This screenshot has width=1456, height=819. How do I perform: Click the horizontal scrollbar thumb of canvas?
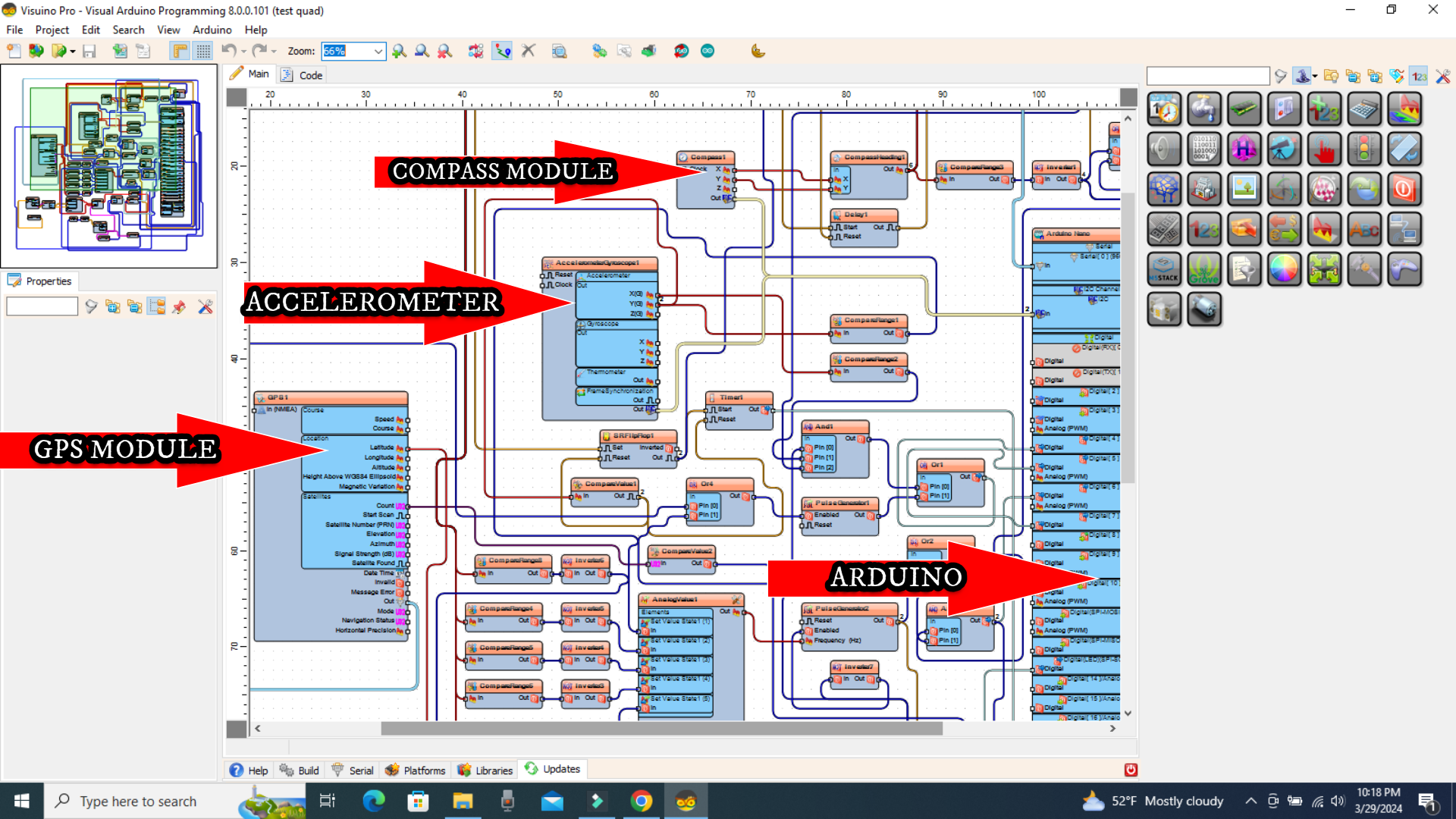coord(661,728)
